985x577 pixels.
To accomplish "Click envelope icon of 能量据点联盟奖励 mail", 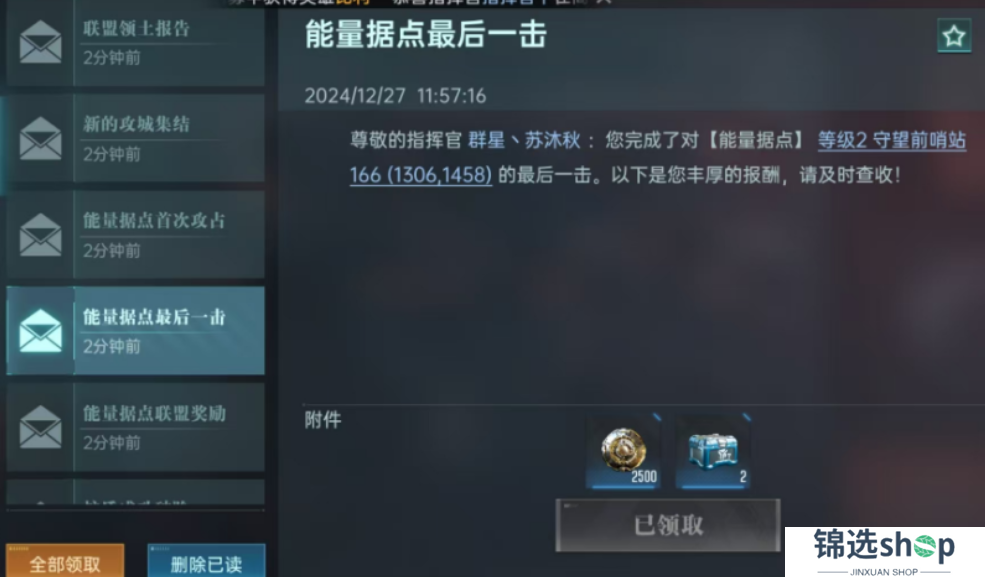I will pyautogui.click(x=40, y=427).
